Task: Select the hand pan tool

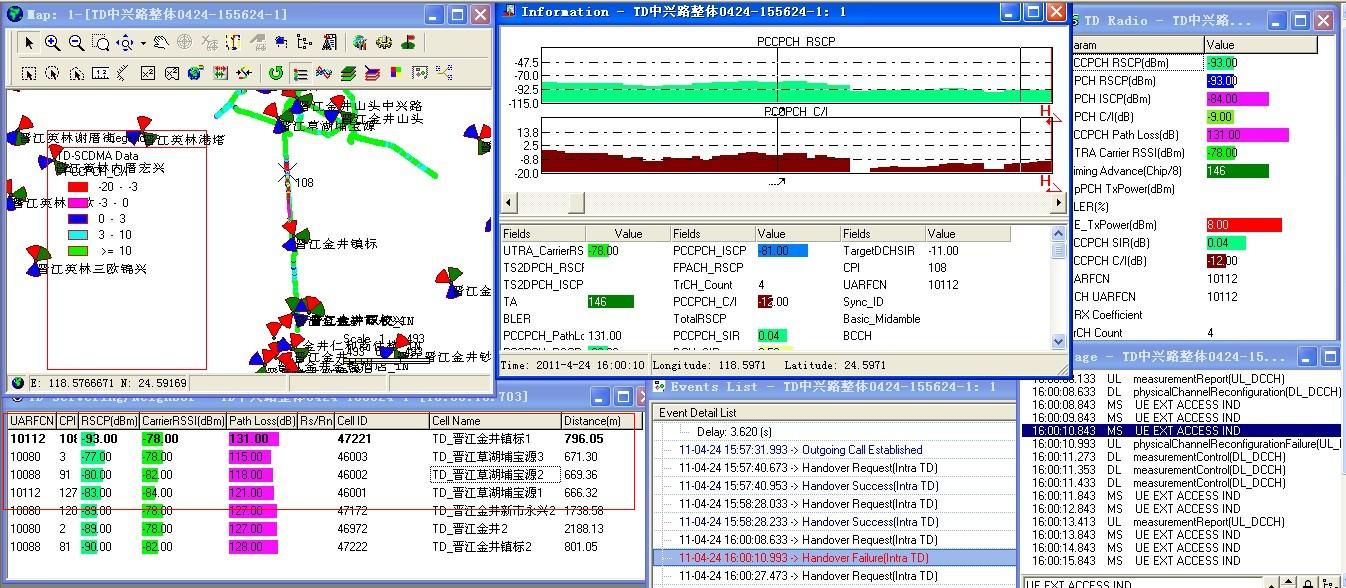Action: (161, 43)
